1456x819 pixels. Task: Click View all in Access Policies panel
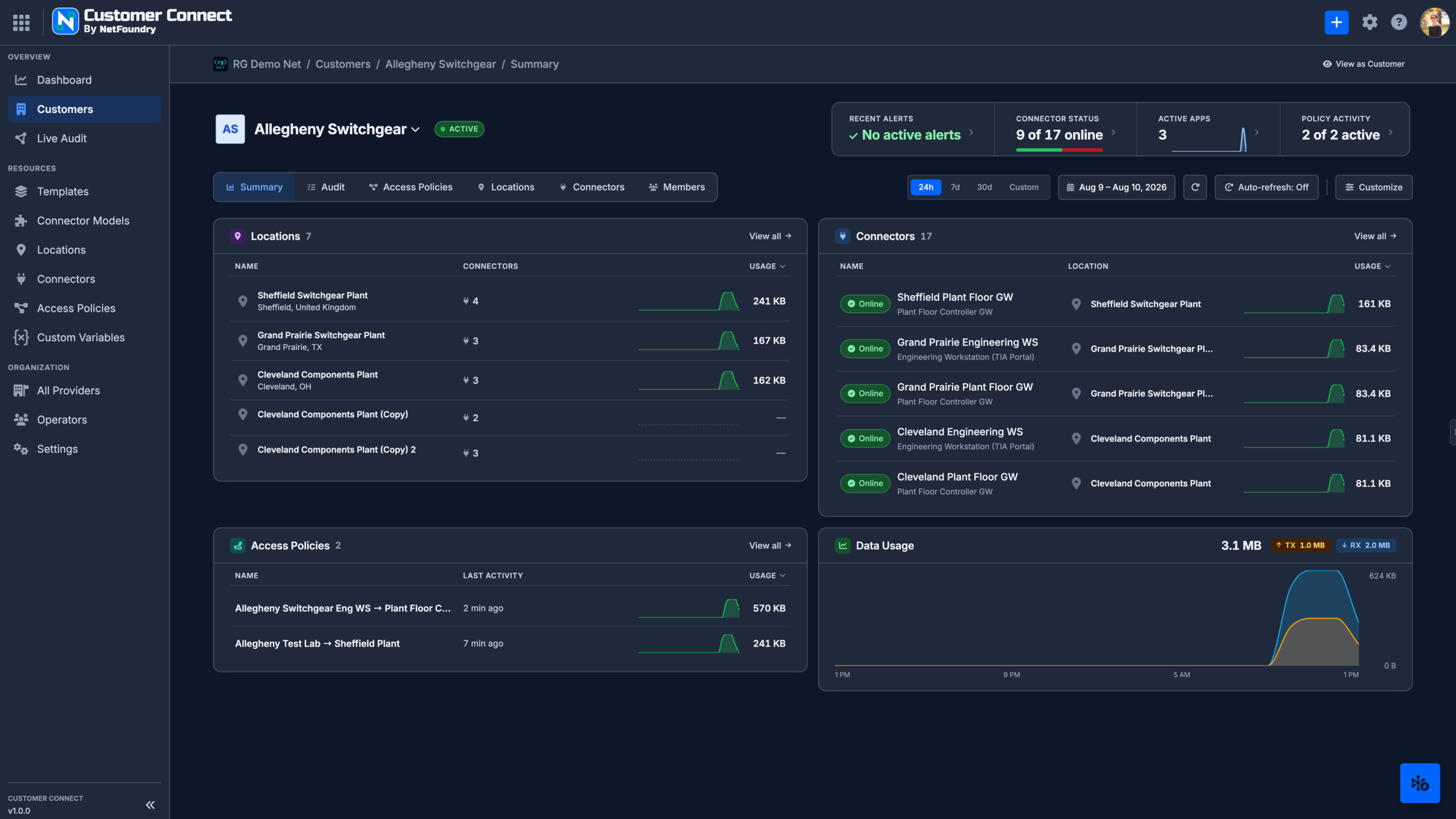pos(770,545)
